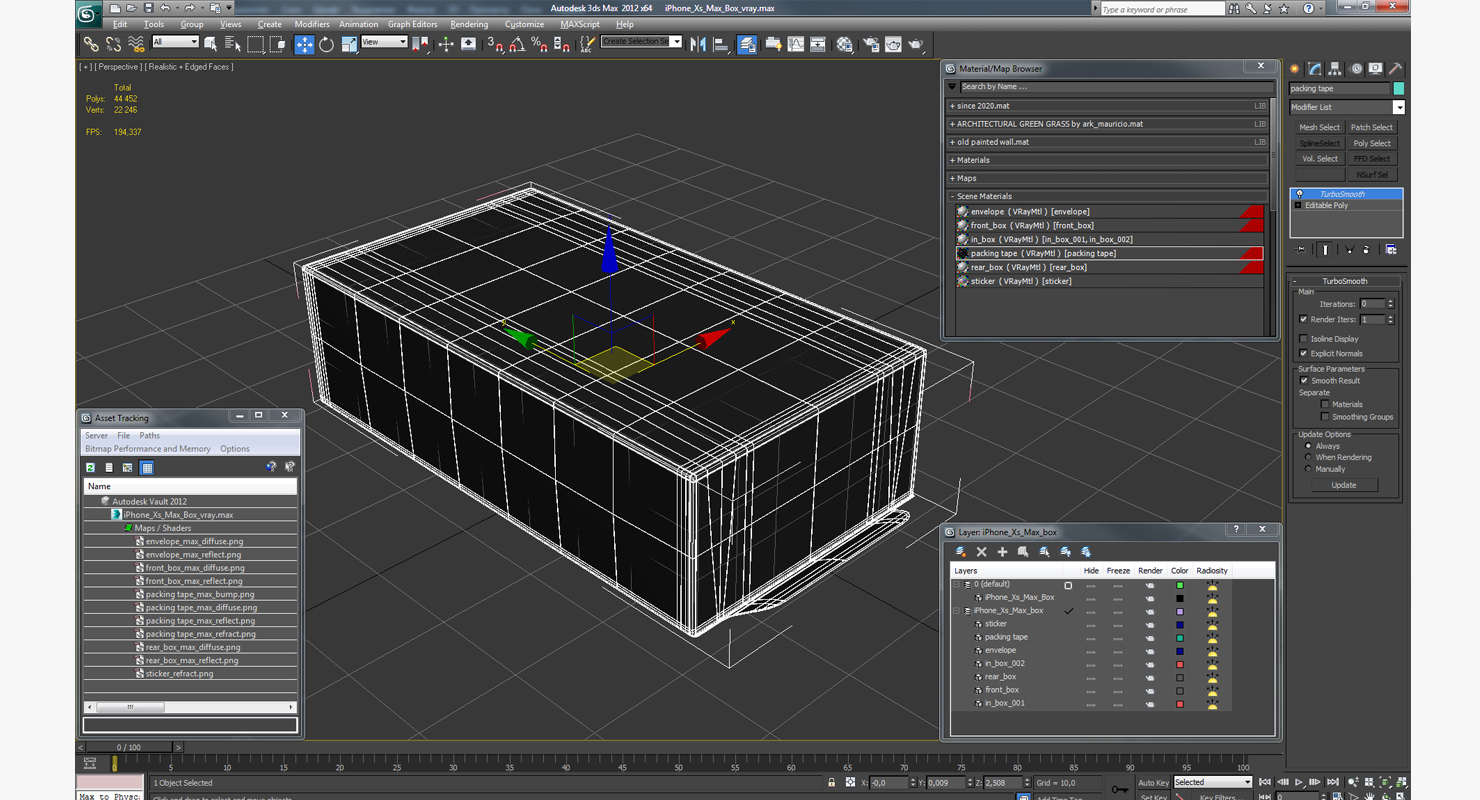Viewport: 1480px width, 800px height.
Task: Click the Patch Select button
Action: pyautogui.click(x=1372, y=128)
